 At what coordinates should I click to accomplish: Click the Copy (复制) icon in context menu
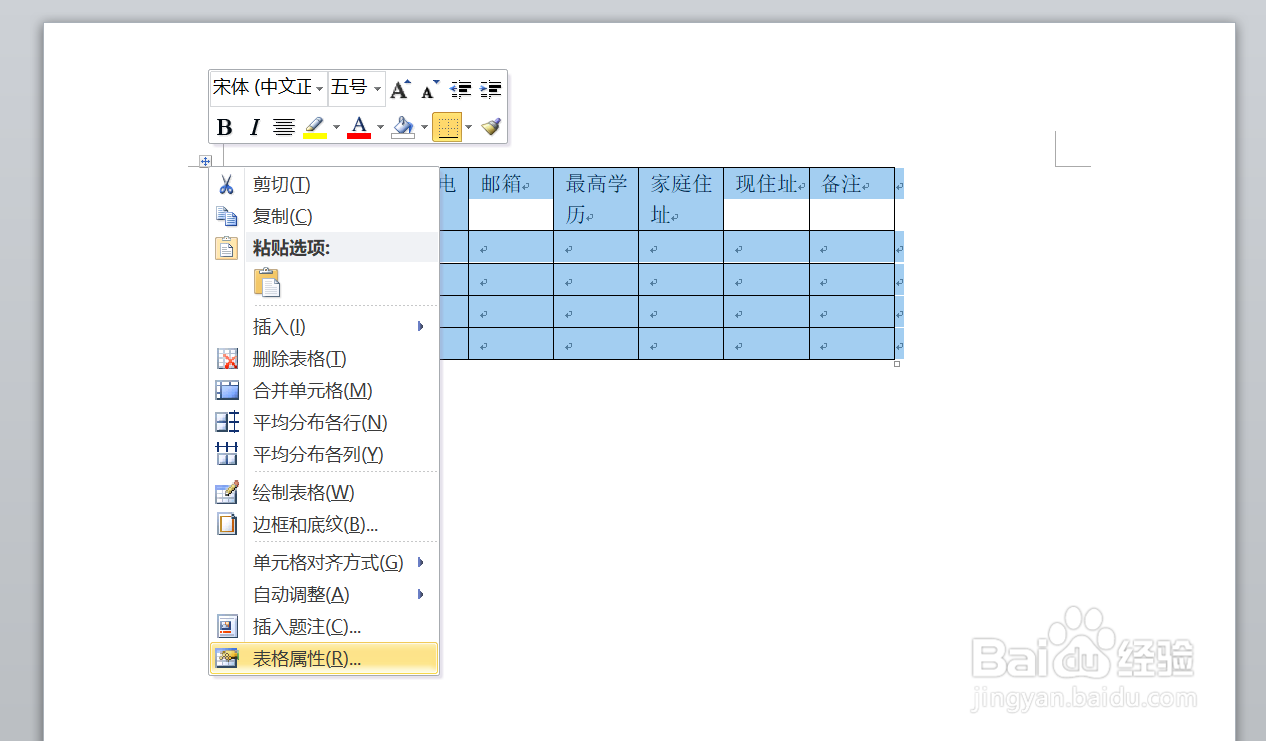(227, 215)
